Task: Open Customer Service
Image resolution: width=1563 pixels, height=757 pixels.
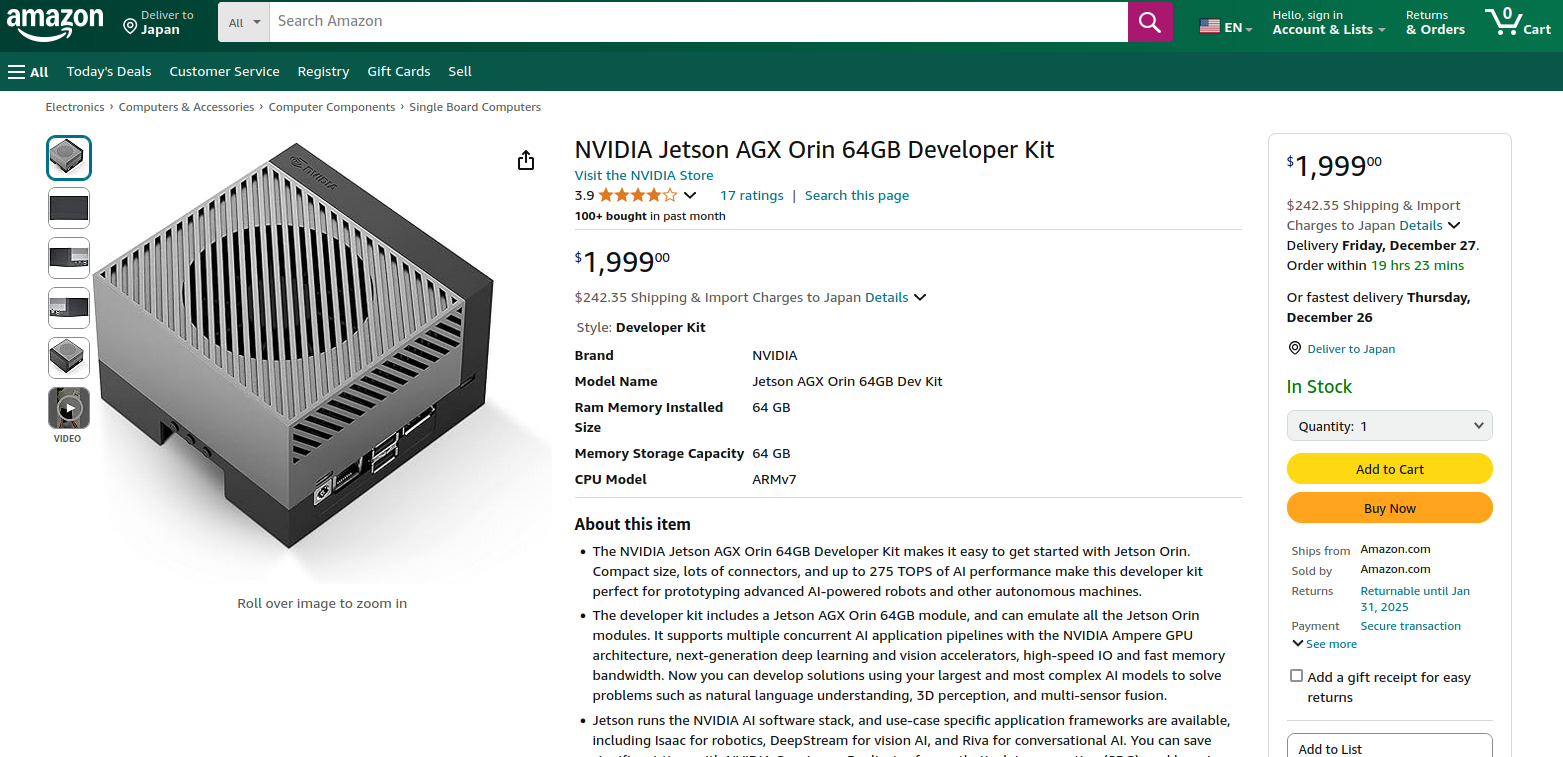Action: point(225,72)
